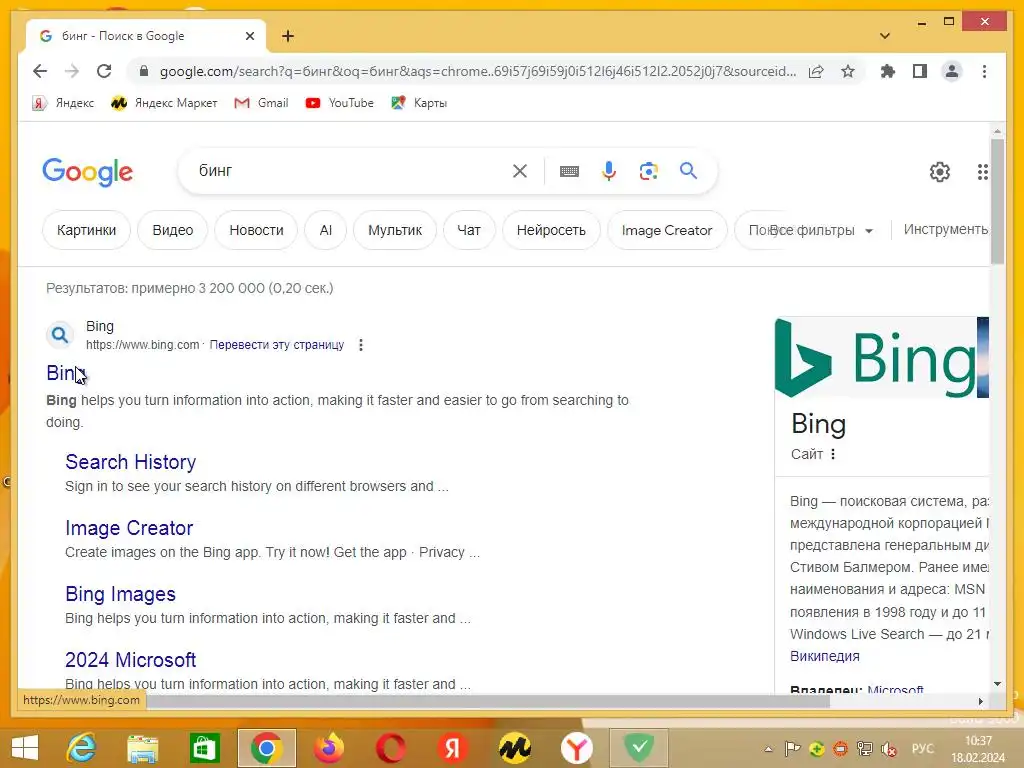Select the AI filter chip

tap(325, 230)
